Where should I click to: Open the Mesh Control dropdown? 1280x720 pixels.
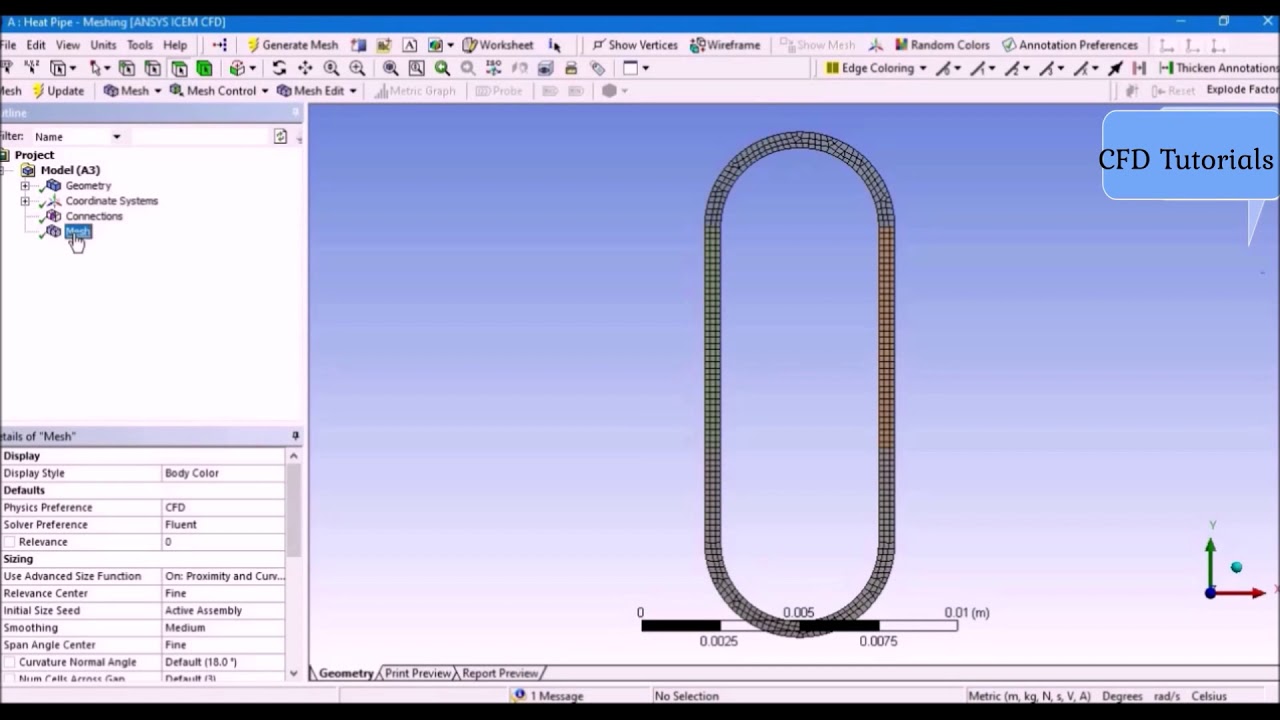[218, 90]
